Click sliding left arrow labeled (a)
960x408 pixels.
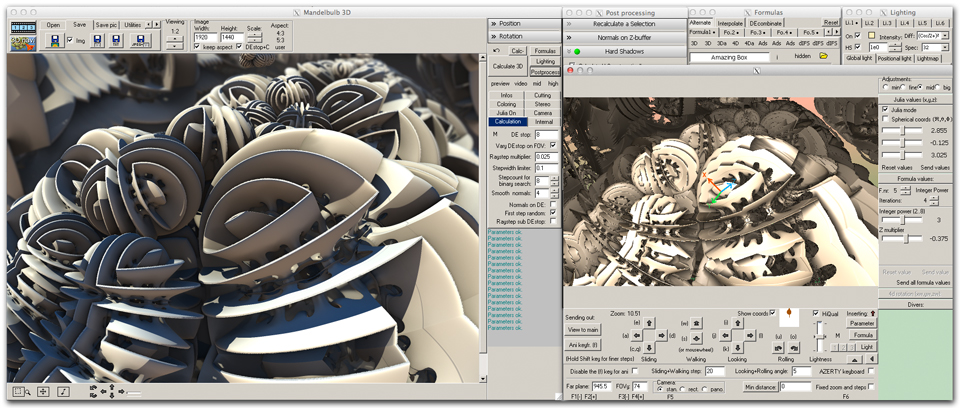click(x=637, y=336)
